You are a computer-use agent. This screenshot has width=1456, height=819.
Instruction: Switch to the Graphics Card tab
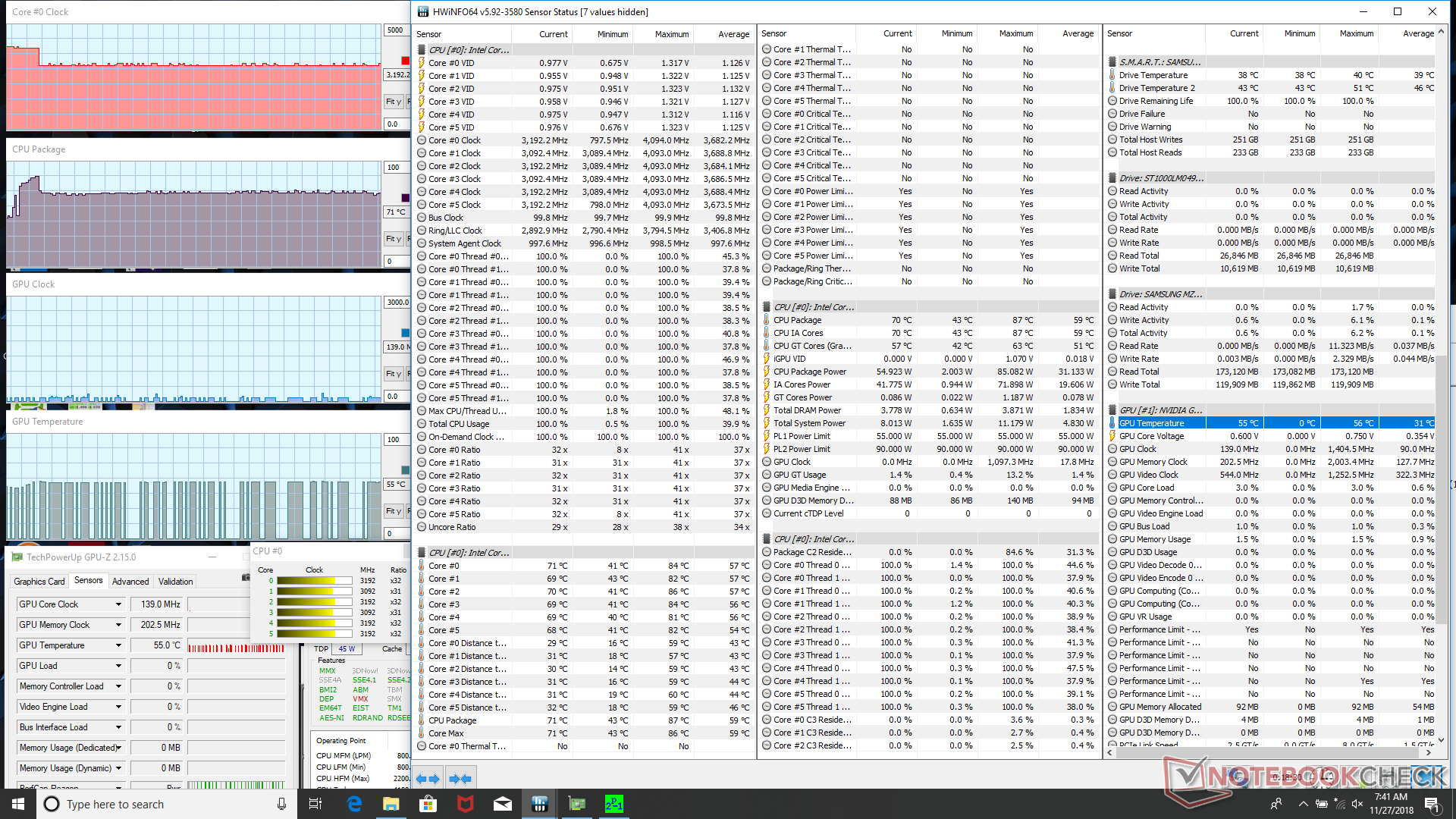coord(39,582)
